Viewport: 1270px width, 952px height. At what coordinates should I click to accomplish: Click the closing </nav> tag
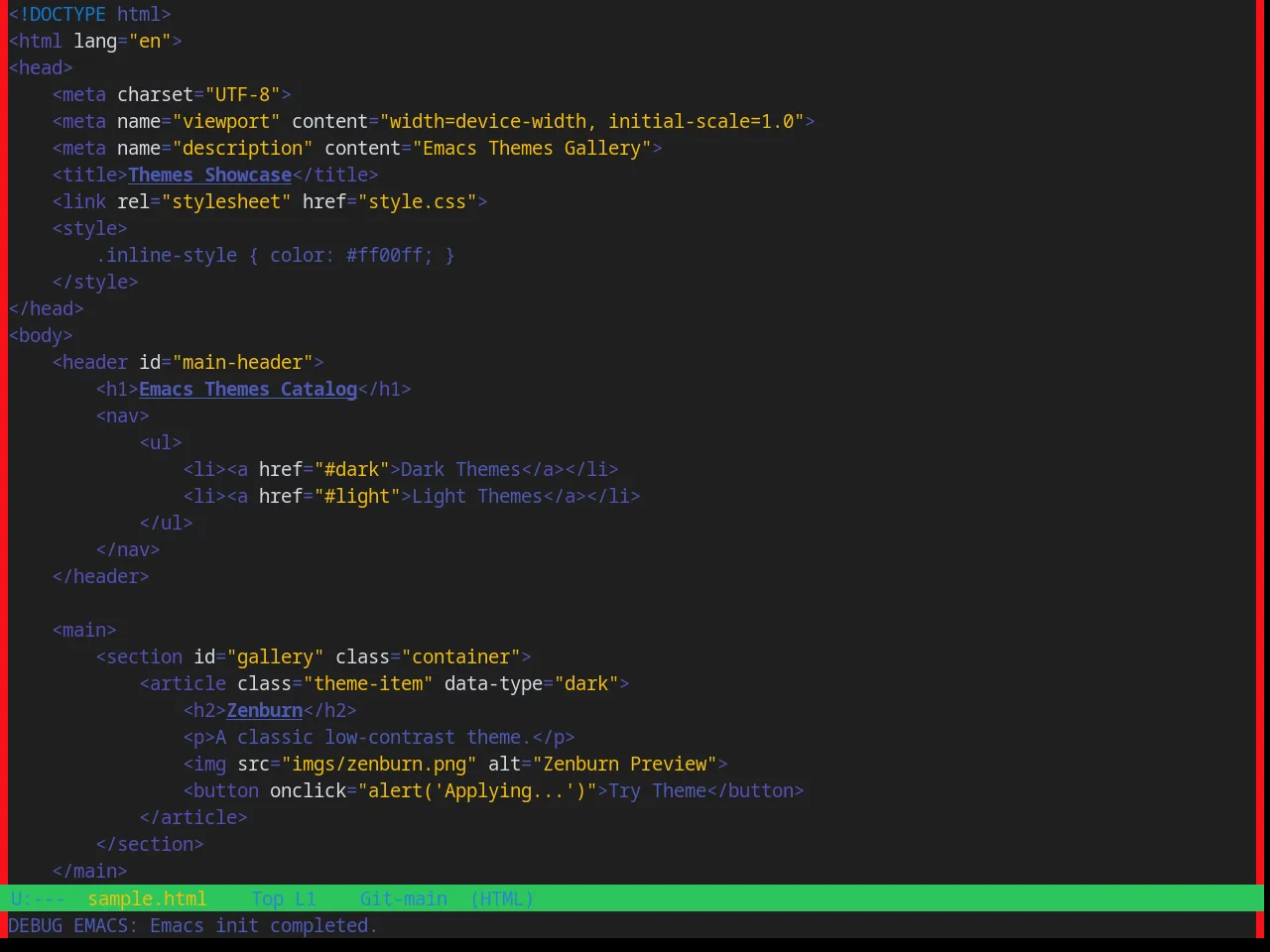(x=128, y=549)
